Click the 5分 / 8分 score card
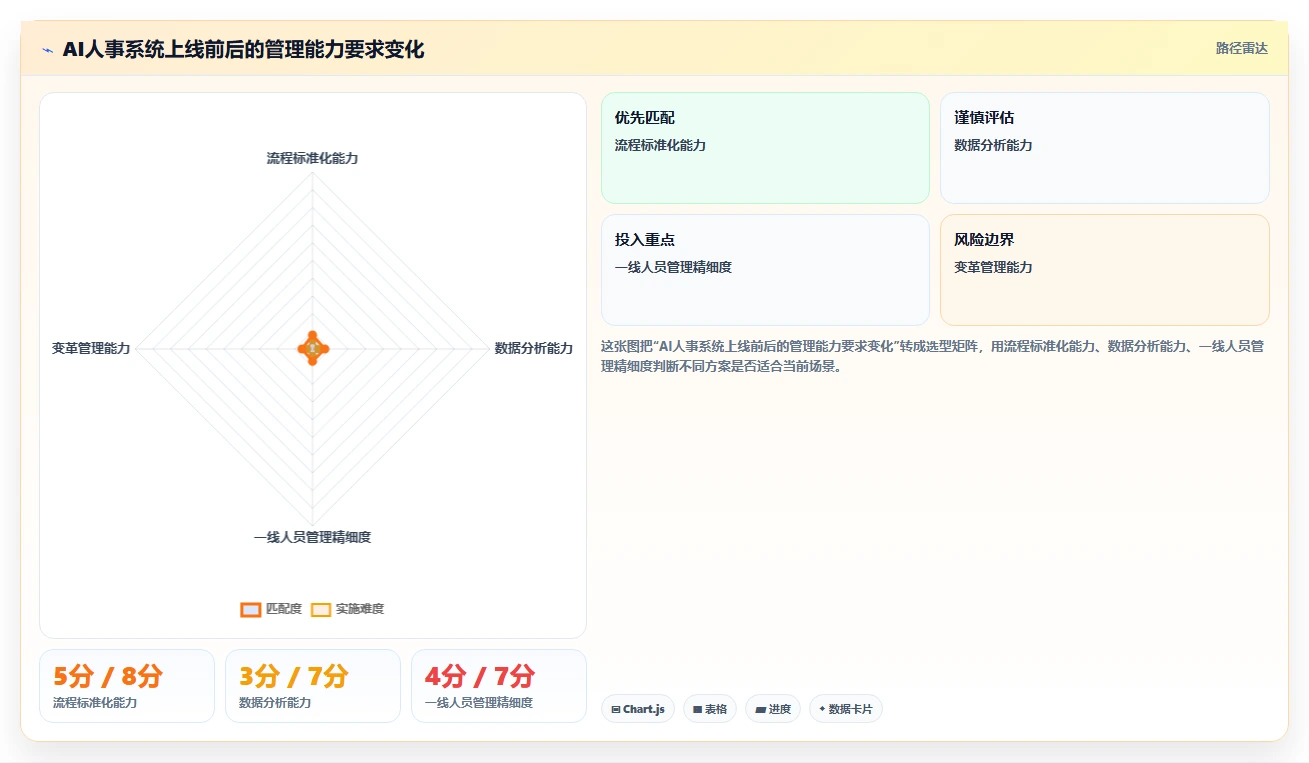Screen dimensions: 1309x763 pyautogui.click(x=127, y=686)
